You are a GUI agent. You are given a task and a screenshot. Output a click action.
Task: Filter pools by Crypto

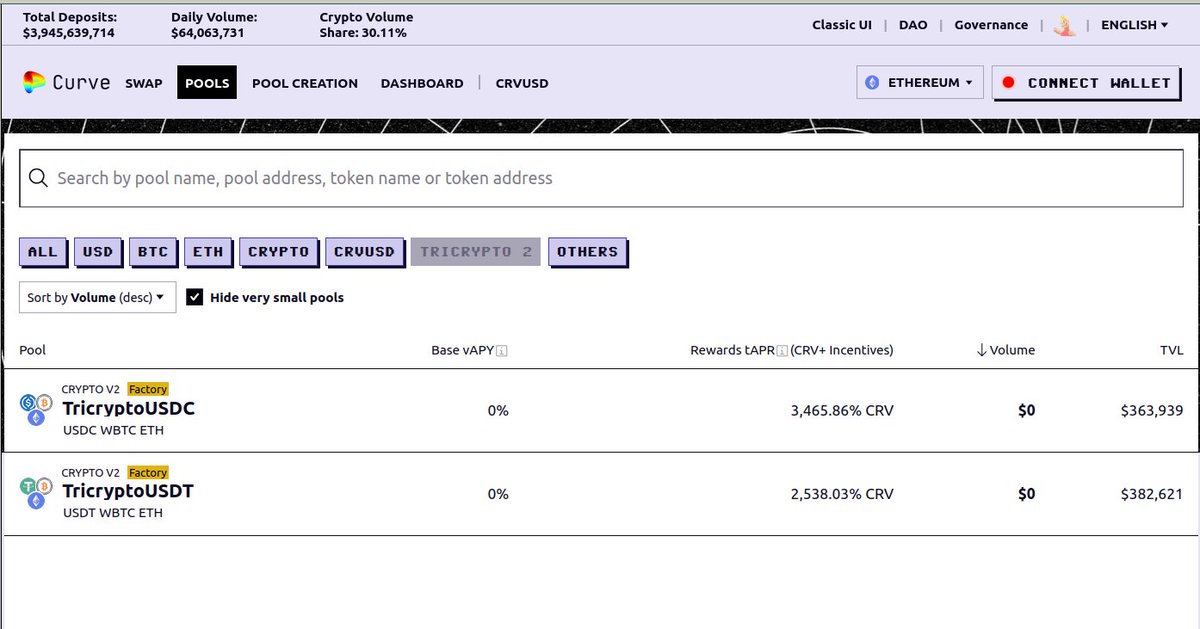click(x=279, y=252)
